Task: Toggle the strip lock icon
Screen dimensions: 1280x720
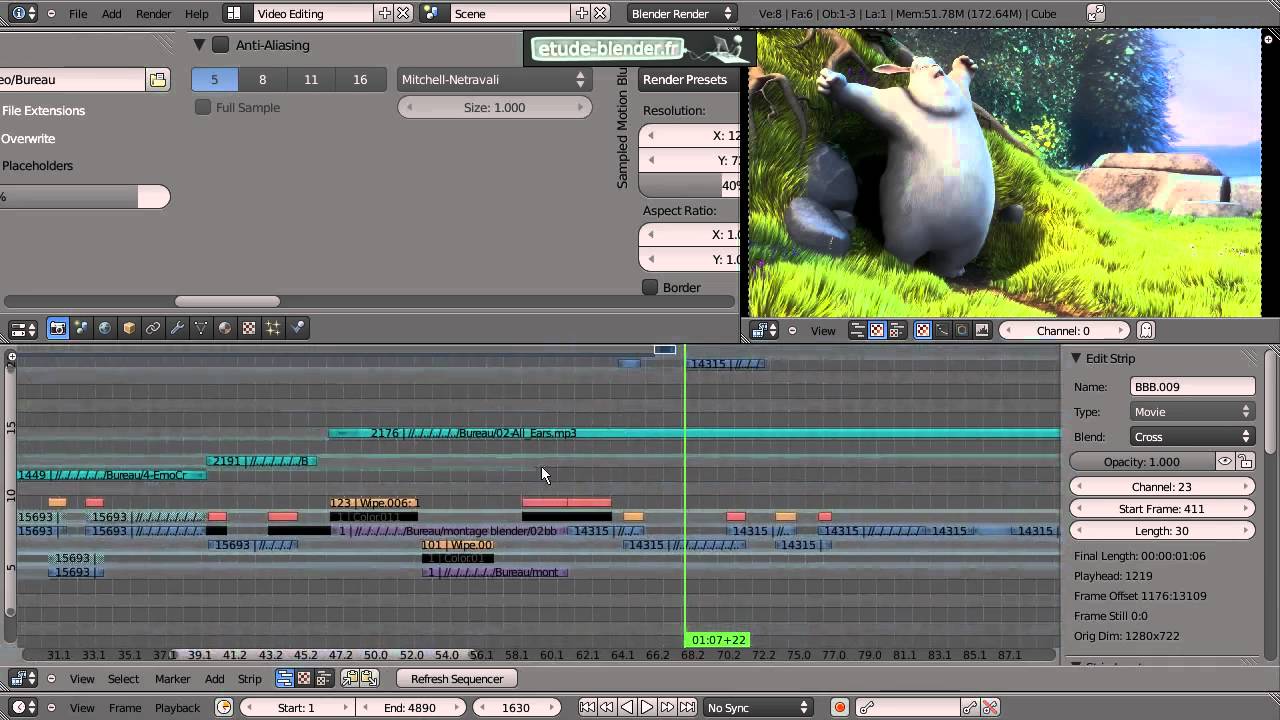Action: click(x=1245, y=462)
